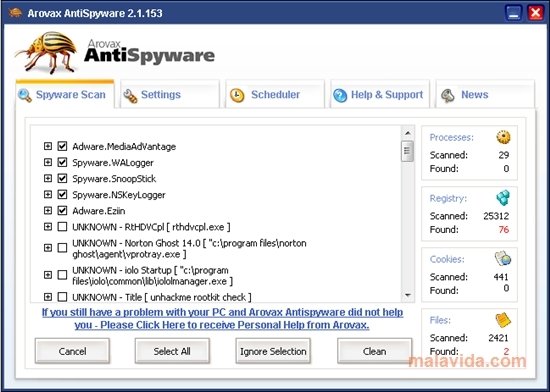Select the Spyware.NSKeyLogger row text

(x=119, y=195)
